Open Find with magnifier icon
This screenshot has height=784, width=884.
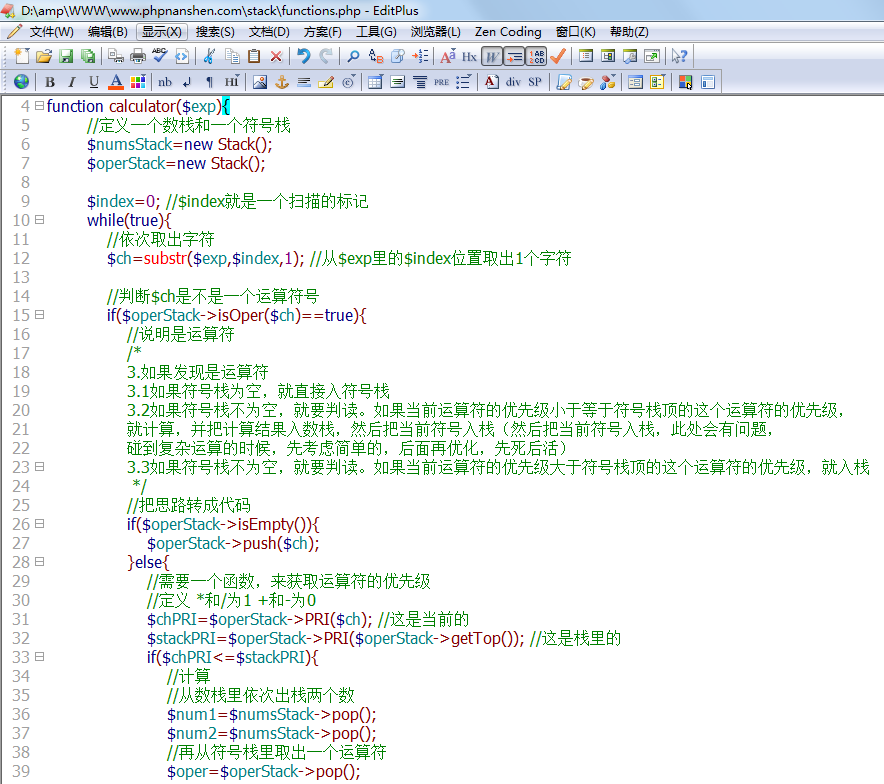pos(353,56)
